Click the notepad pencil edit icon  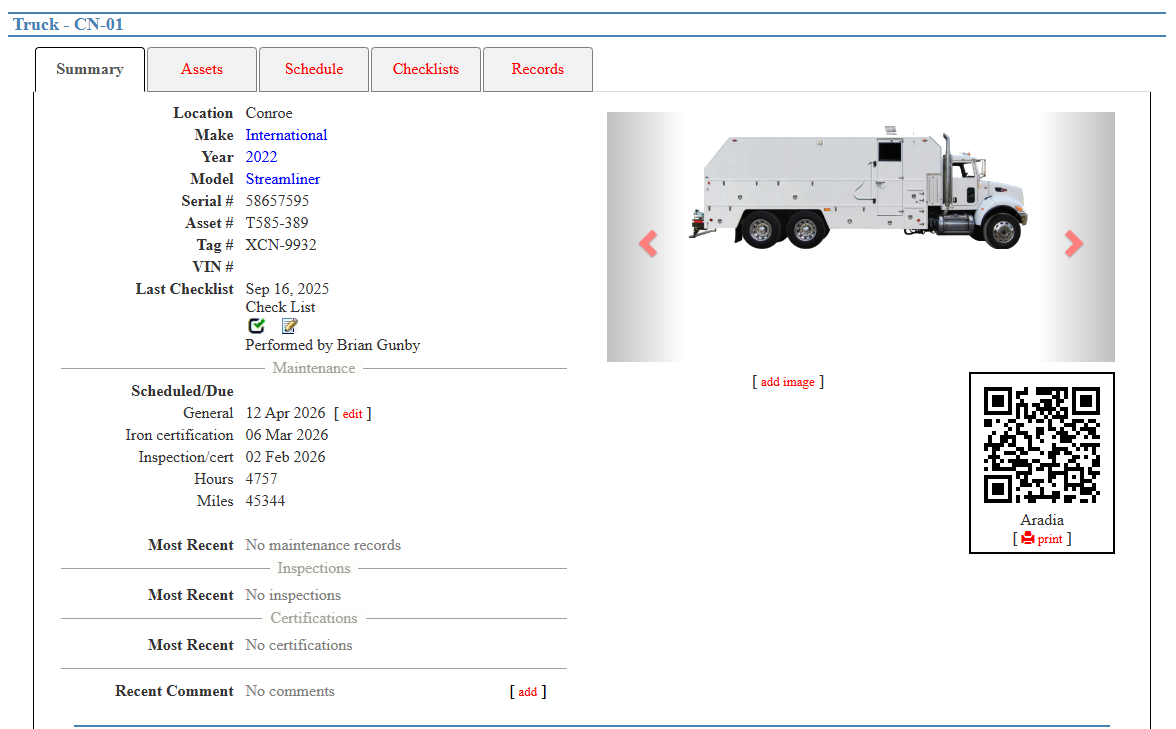[x=289, y=326]
